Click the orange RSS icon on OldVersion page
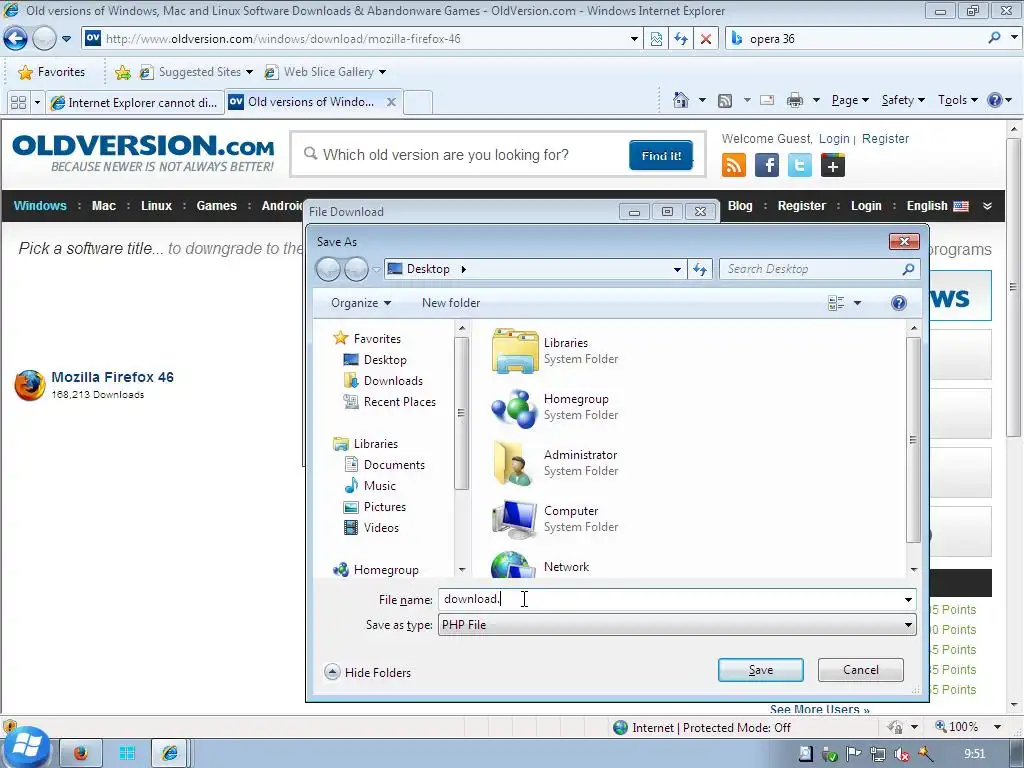1024x768 pixels. tap(733, 165)
